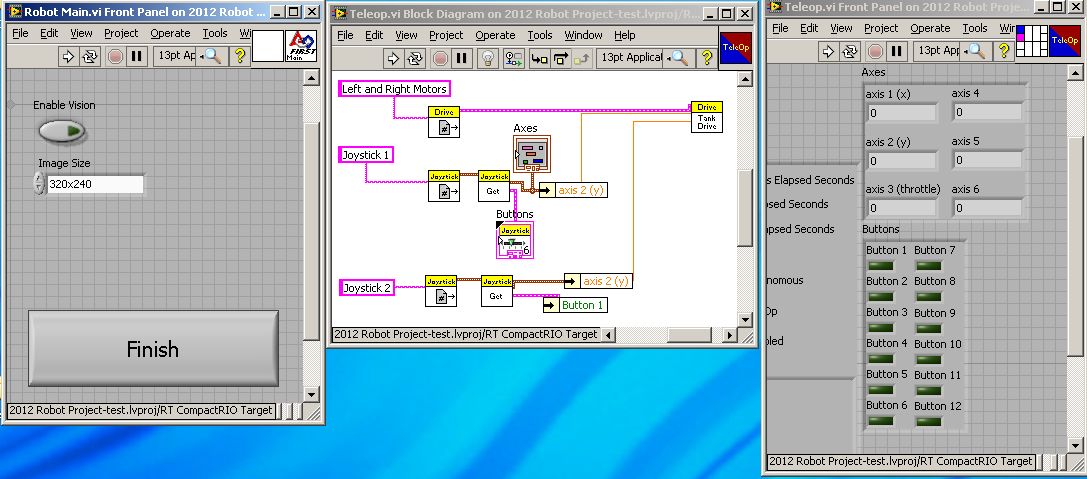Toggle Highlight Execution light bulb
The width and height of the screenshot is (1087, 479).
(x=488, y=58)
